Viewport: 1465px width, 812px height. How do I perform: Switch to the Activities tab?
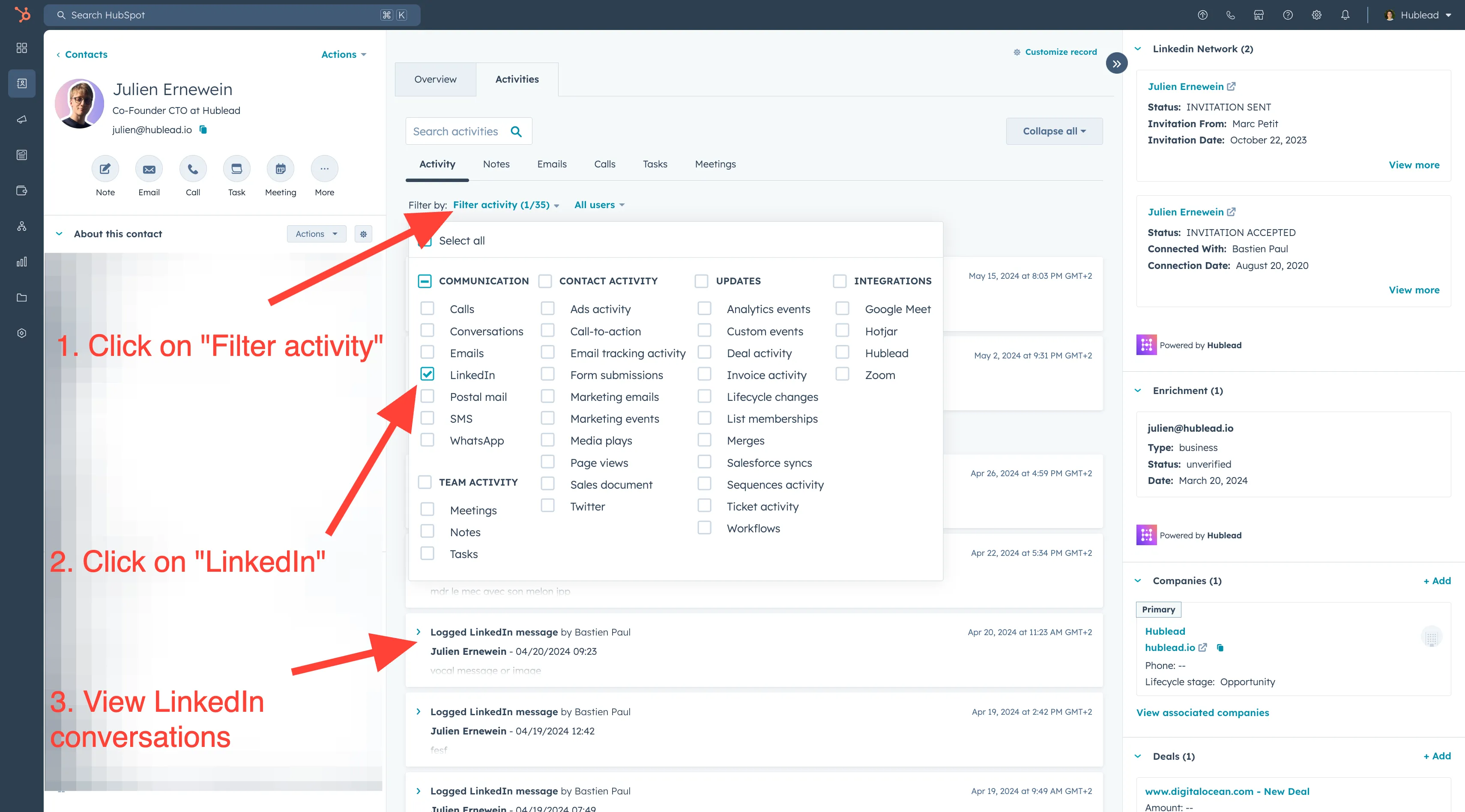click(x=517, y=80)
